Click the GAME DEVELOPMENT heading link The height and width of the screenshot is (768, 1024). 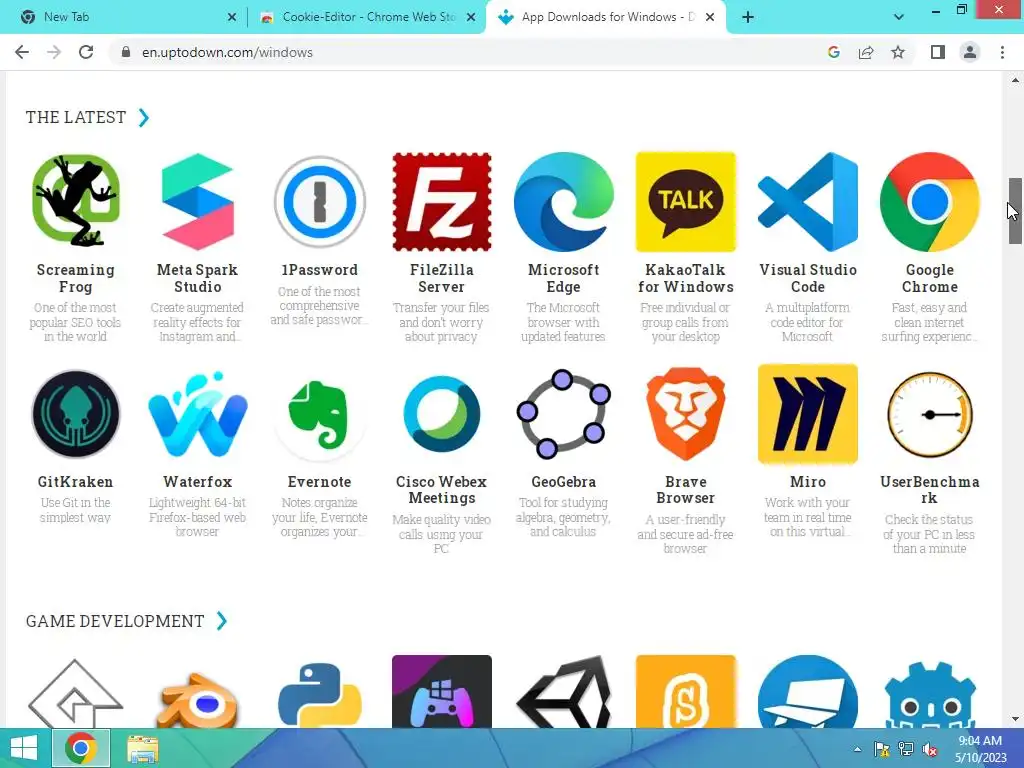[115, 621]
